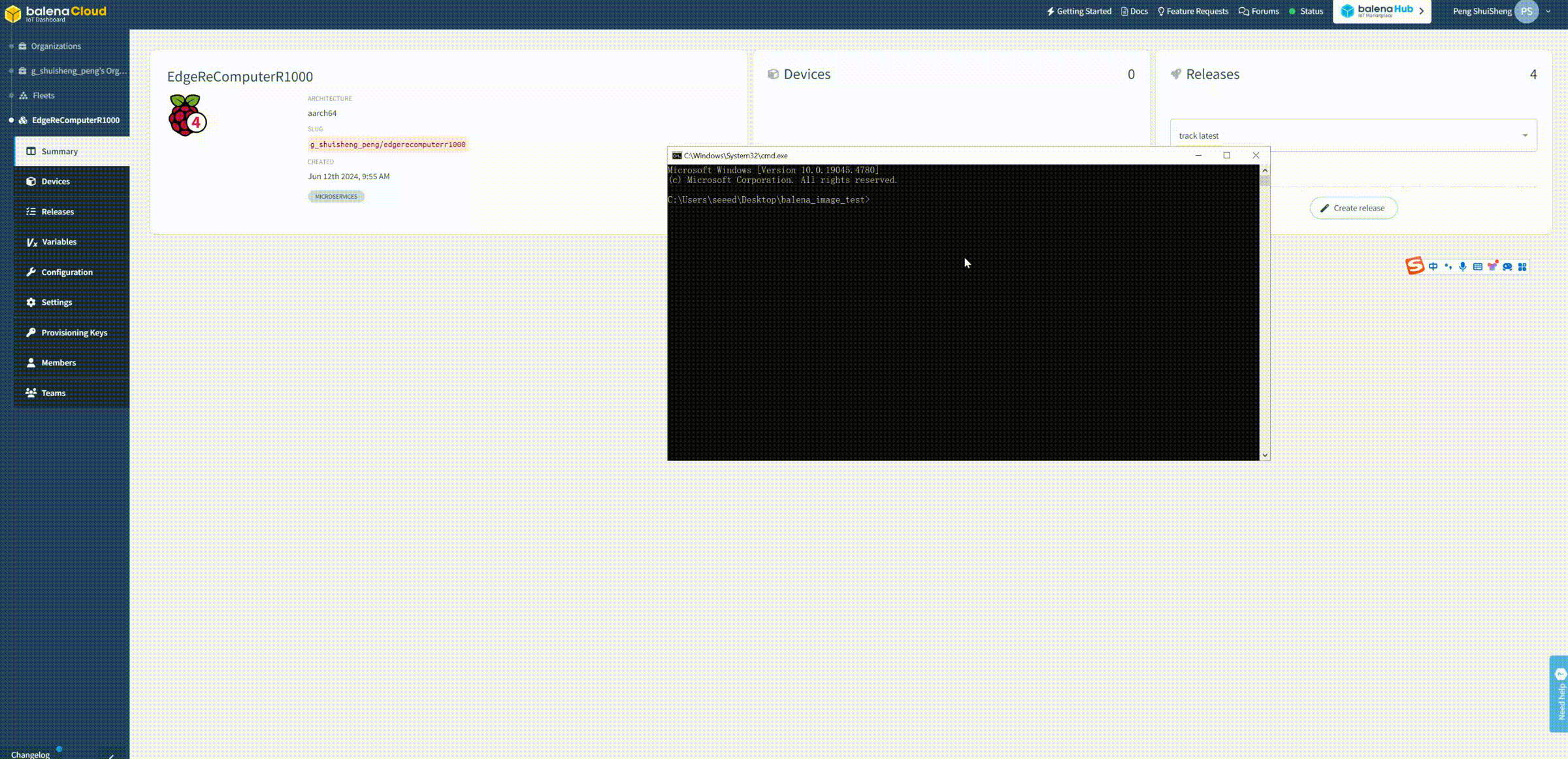This screenshot has height=759, width=1568.
Task: Click the cmd window scroll up arrow
Action: pyautogui.click(x=1265, y=170)
